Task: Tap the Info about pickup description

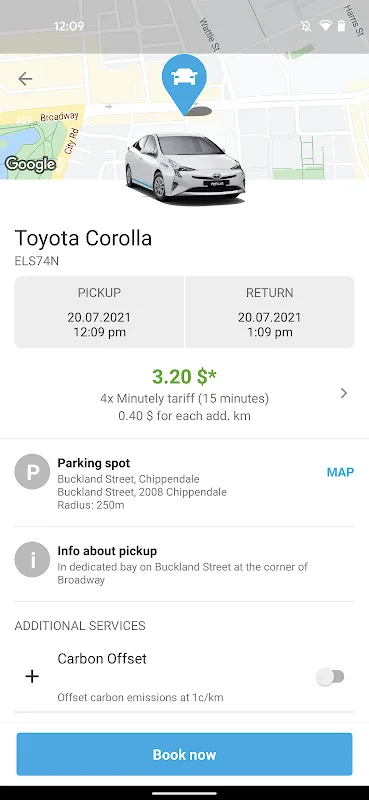Action: 182,573
